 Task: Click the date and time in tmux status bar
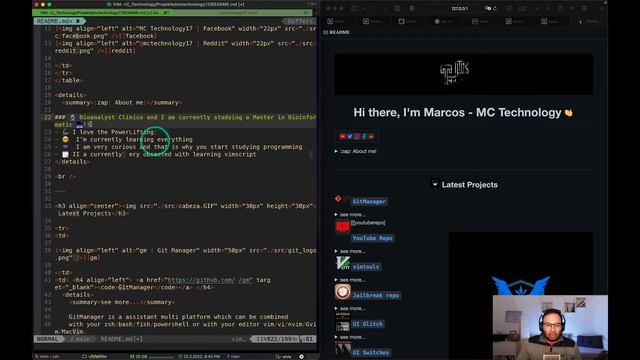tap(199, 356)
